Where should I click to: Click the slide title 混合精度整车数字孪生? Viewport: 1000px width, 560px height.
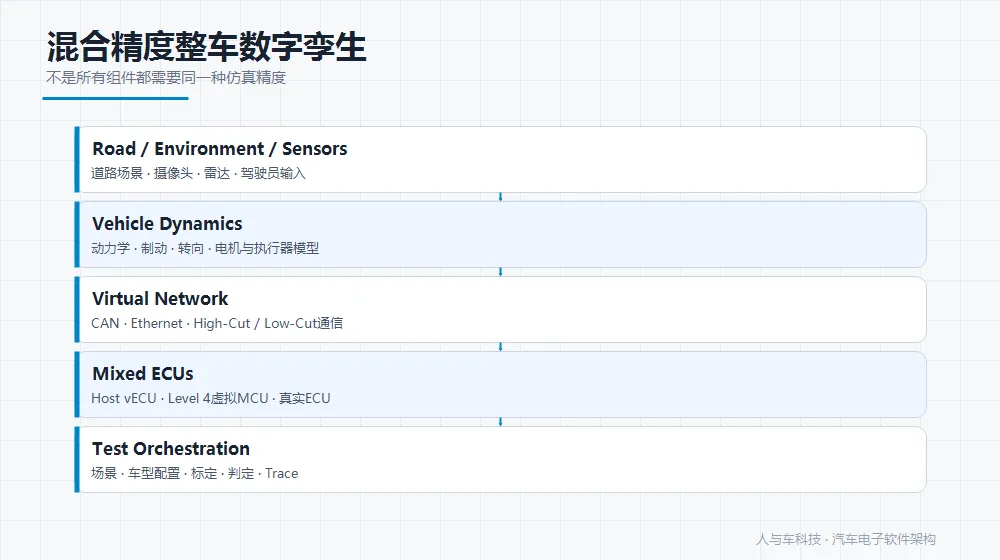coord(206,47)
